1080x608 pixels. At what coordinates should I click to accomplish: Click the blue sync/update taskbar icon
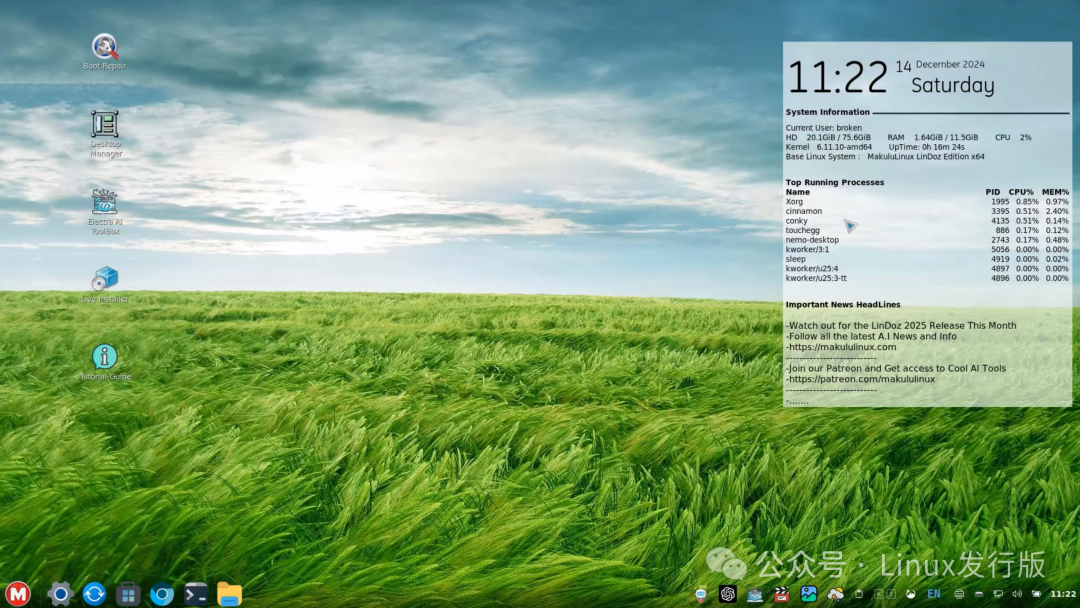93,594
